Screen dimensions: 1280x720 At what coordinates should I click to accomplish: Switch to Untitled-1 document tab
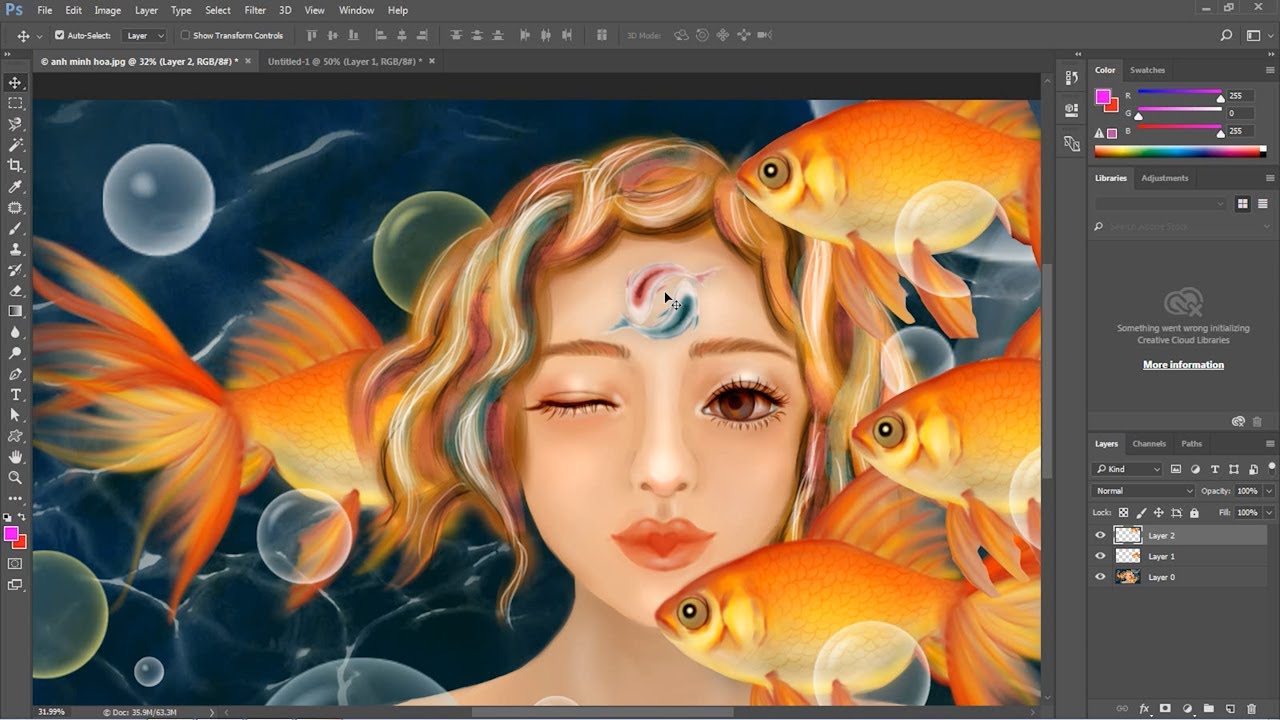point(344,61)
